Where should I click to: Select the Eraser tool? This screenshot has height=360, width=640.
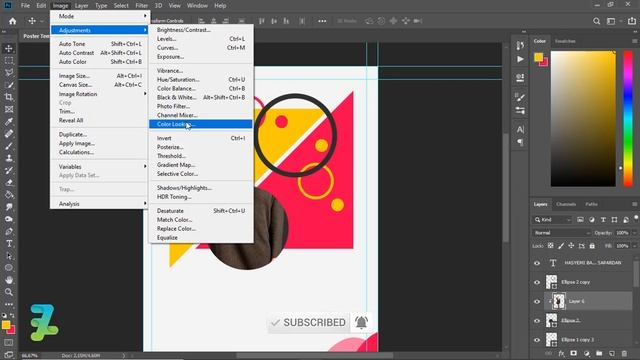9,182
